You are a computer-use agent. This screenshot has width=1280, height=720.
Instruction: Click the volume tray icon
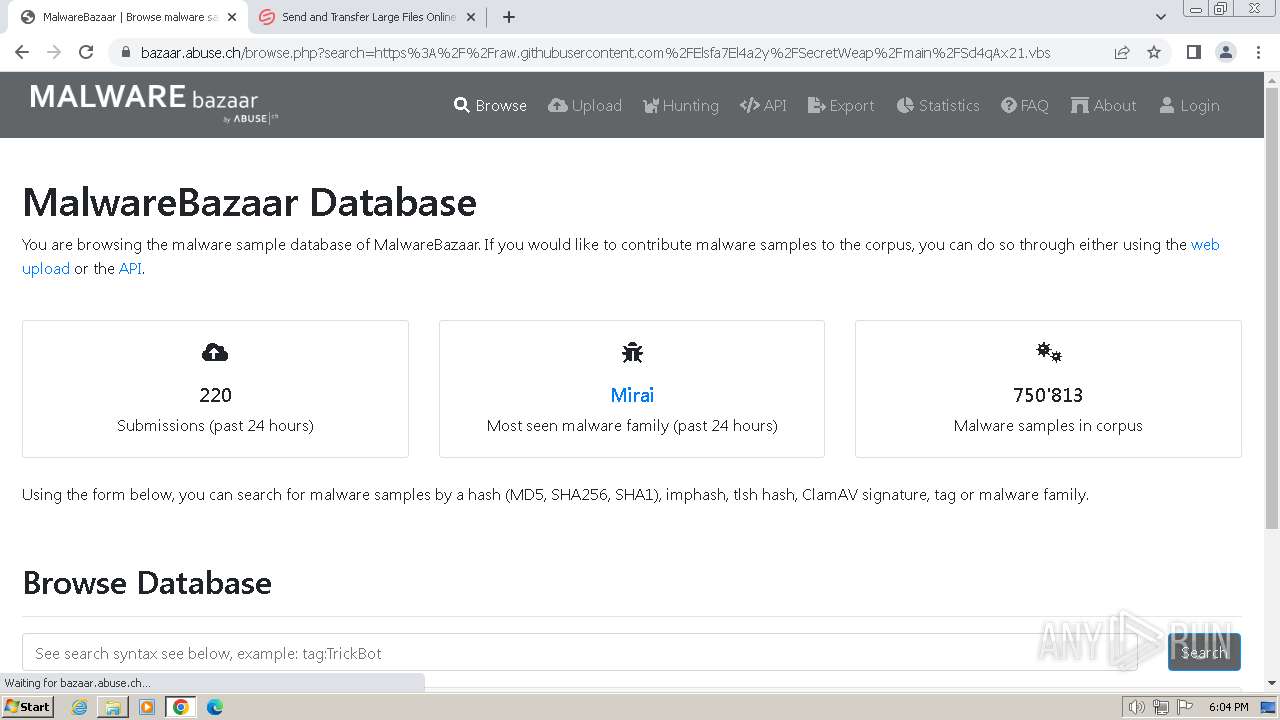(1137, 707)
